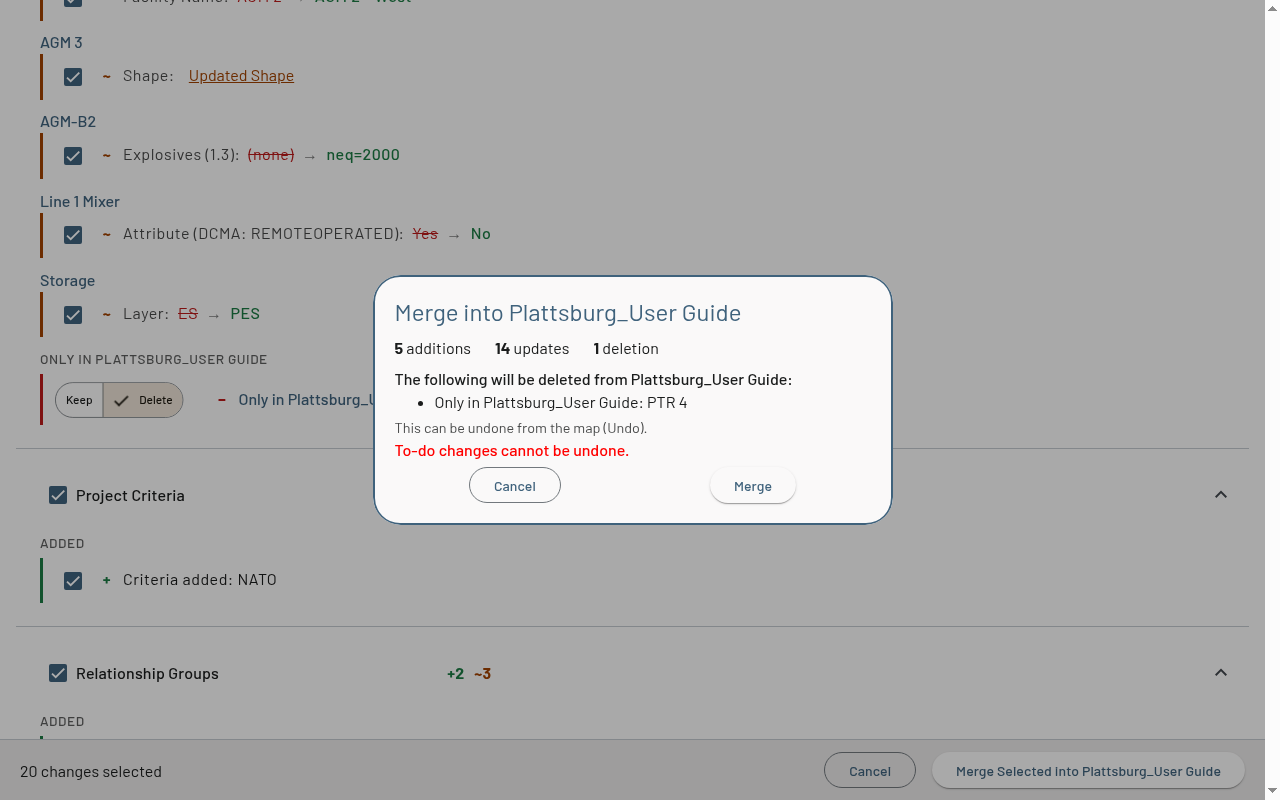Collapse the Project Criteria section
Screen dimensions: 1280x800
(1220, 495)
